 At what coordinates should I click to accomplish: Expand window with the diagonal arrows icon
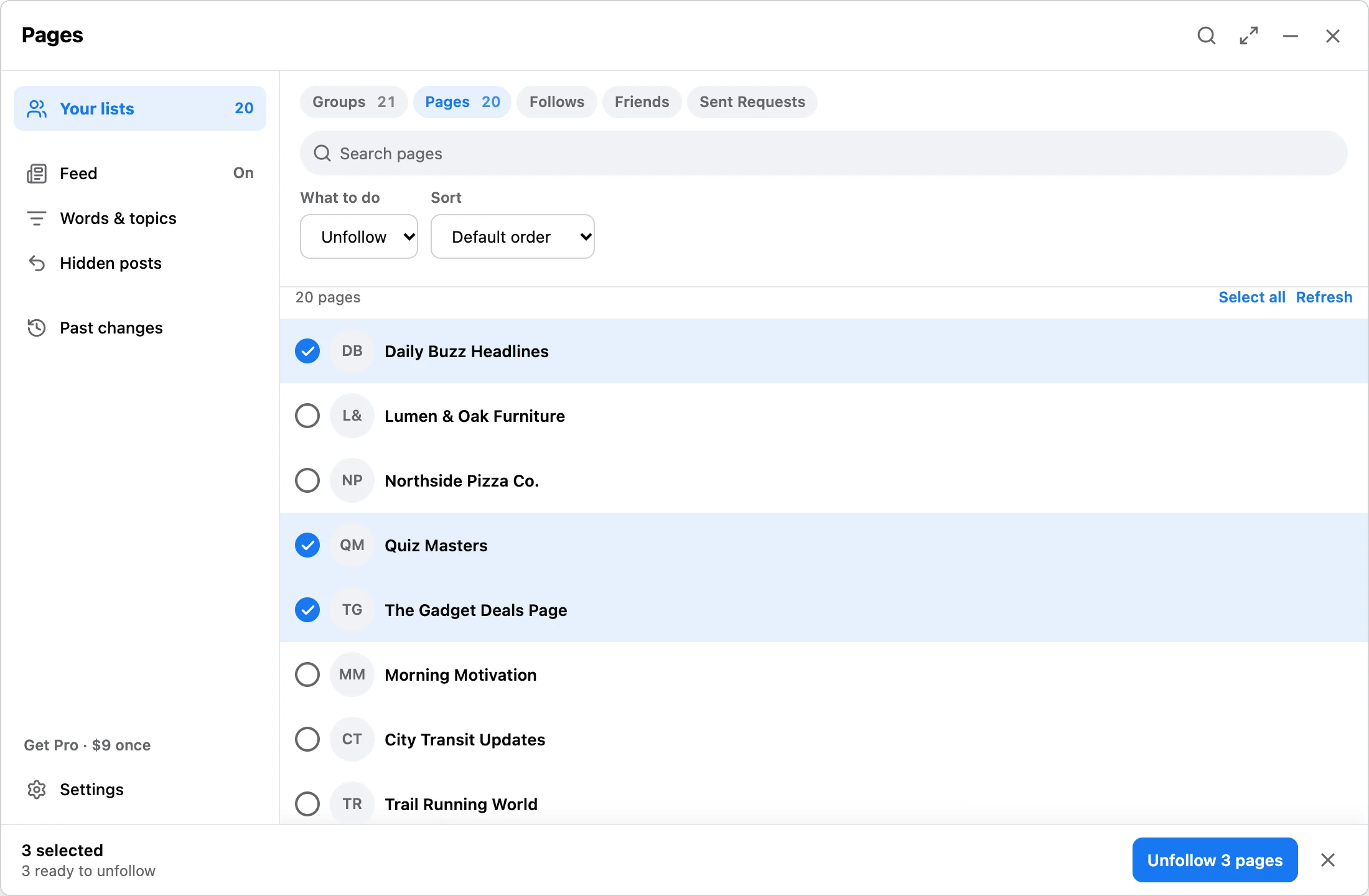1249,36
